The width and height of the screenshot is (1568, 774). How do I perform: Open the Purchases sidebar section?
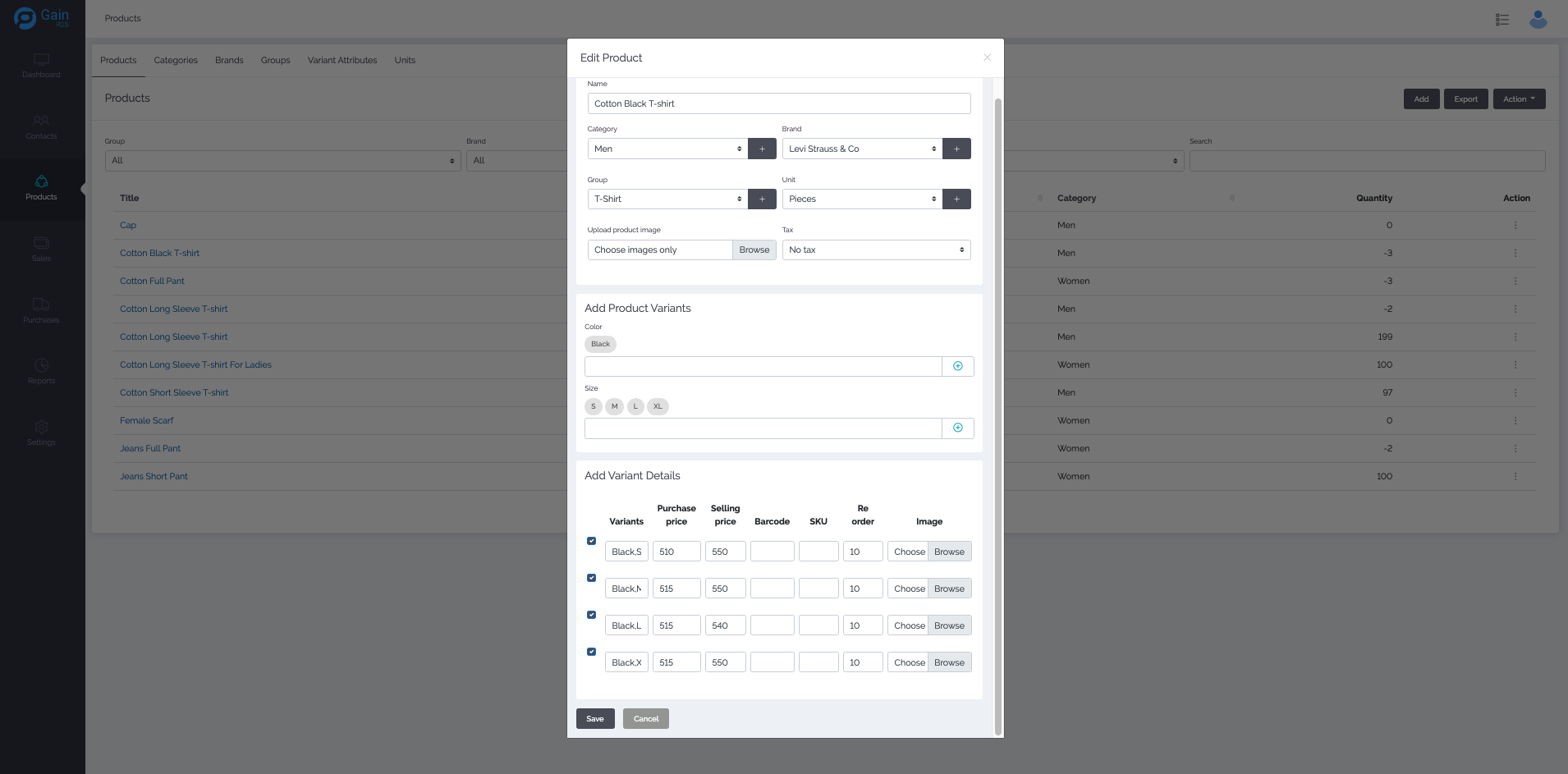tap(41, 310)
